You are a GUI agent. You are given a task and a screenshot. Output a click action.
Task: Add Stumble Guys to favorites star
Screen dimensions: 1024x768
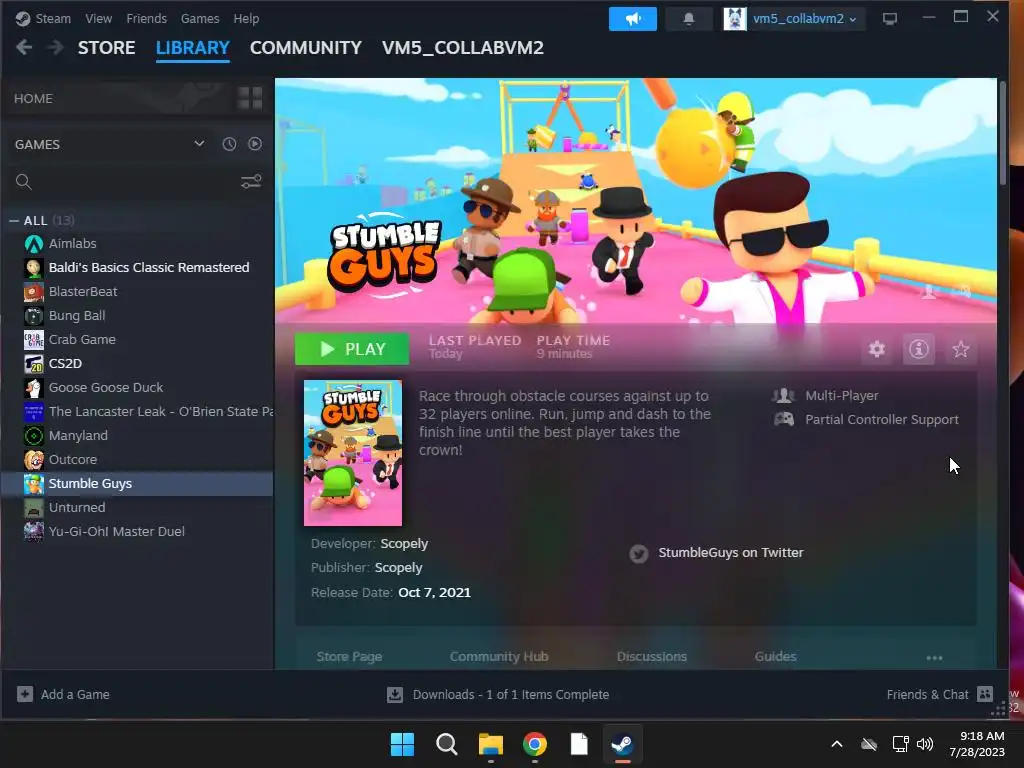960,349
